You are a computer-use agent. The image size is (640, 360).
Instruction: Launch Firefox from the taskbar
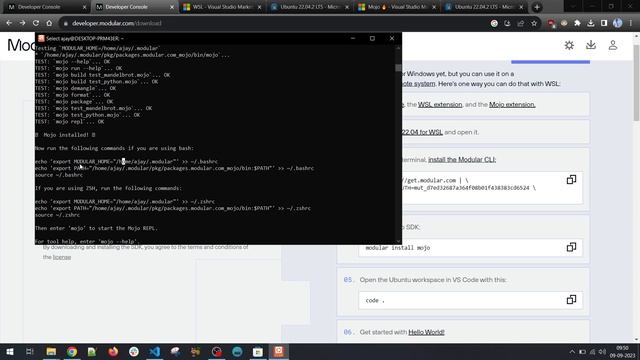[x=113, y=351]
